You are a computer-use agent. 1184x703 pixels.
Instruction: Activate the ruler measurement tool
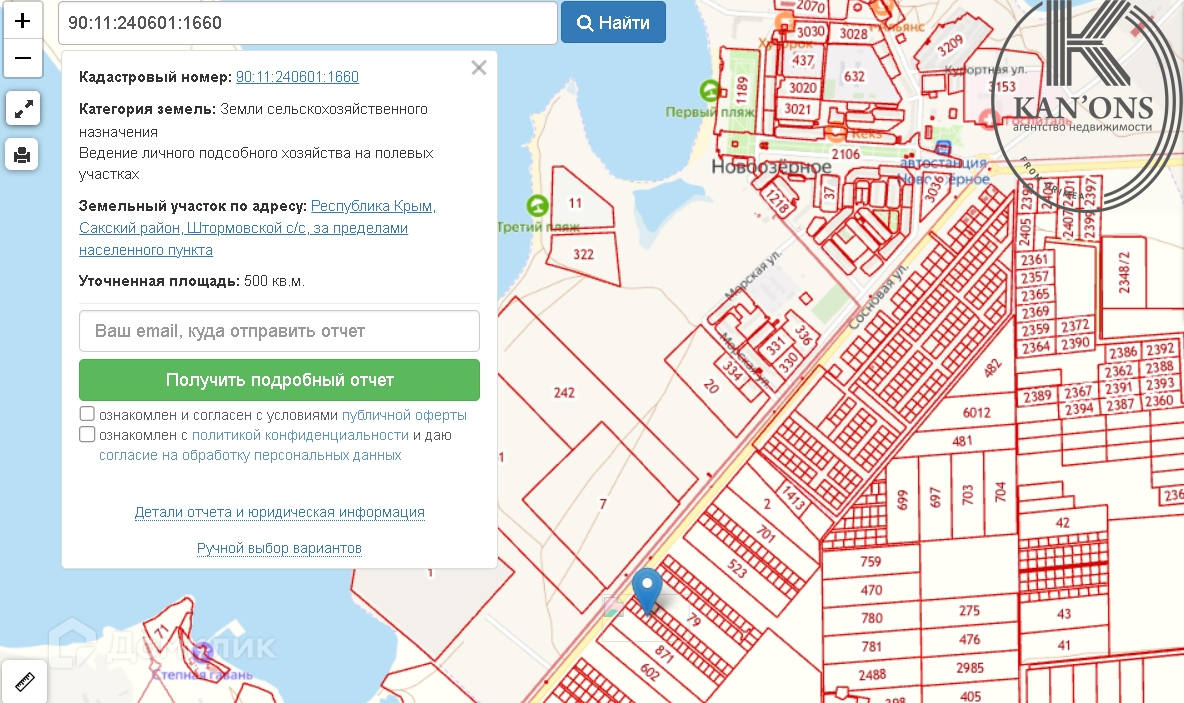click(24, 682)
